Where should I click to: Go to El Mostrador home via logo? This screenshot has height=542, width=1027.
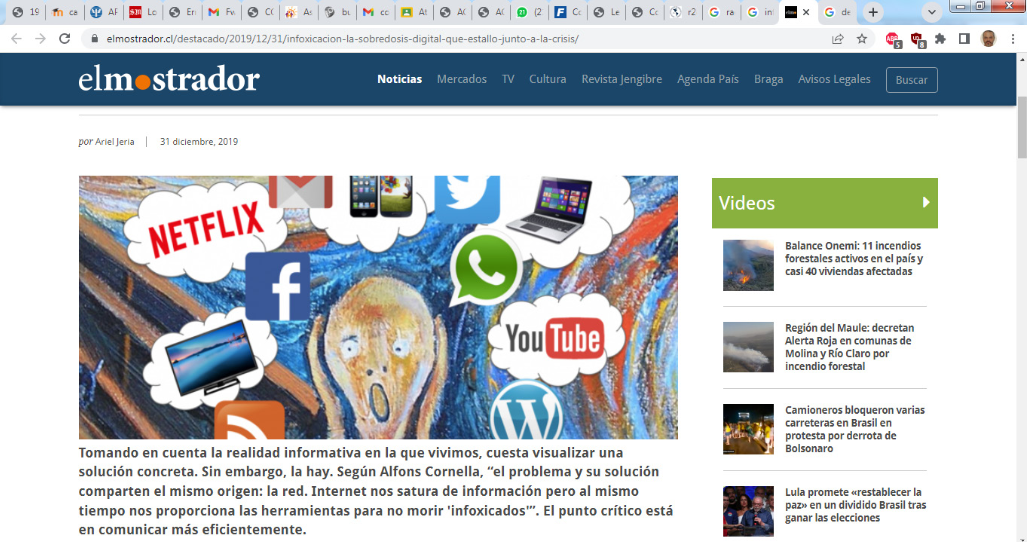[169, 79]
